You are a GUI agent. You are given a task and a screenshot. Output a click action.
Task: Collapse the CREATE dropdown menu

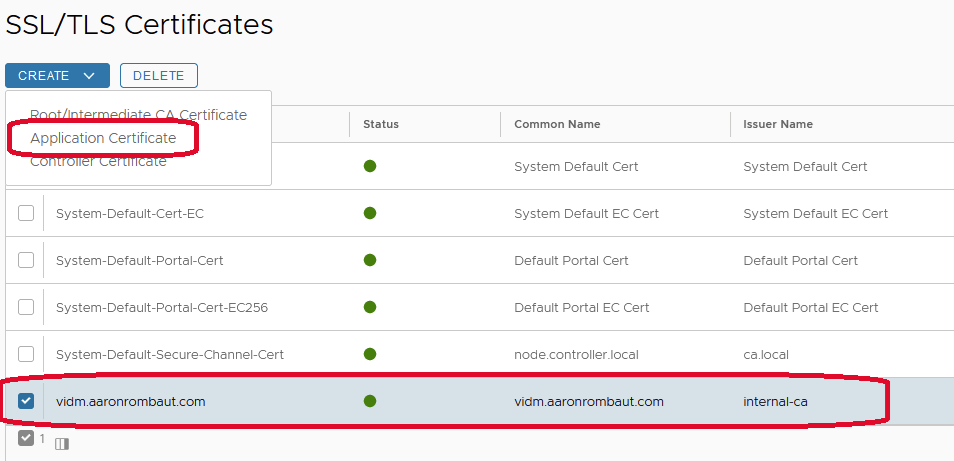[57, 76]
